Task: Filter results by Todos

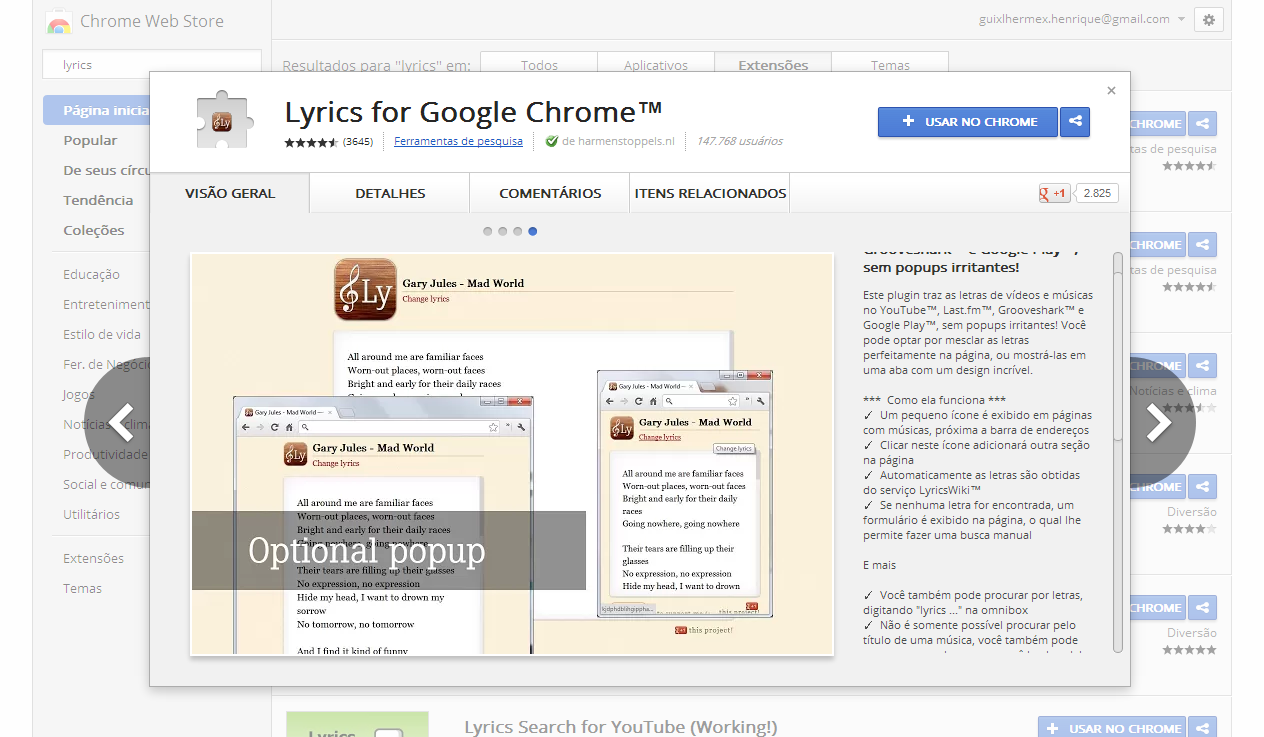Action: 539,65
